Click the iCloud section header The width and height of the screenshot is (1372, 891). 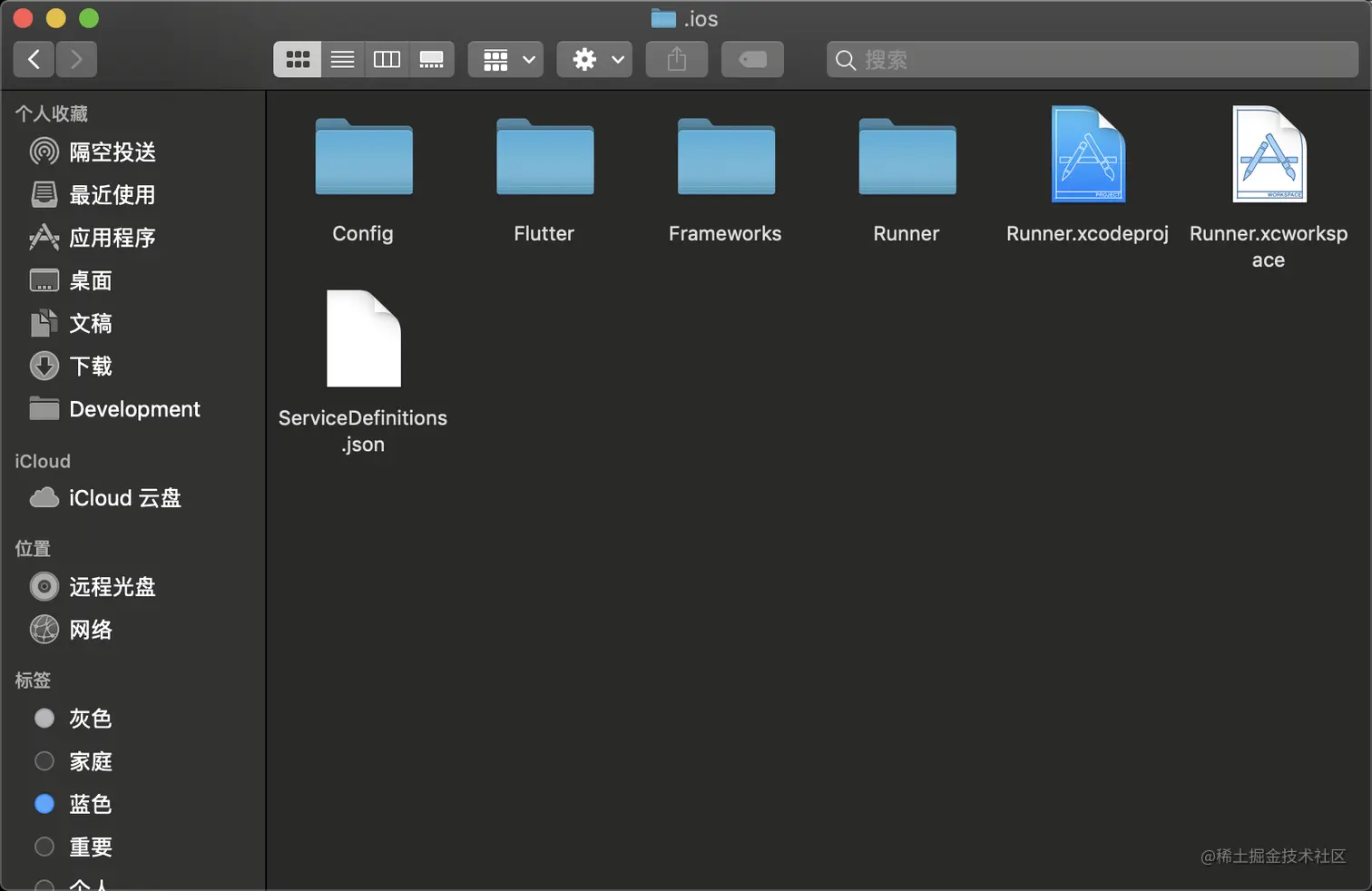click(x=43, y=461)
